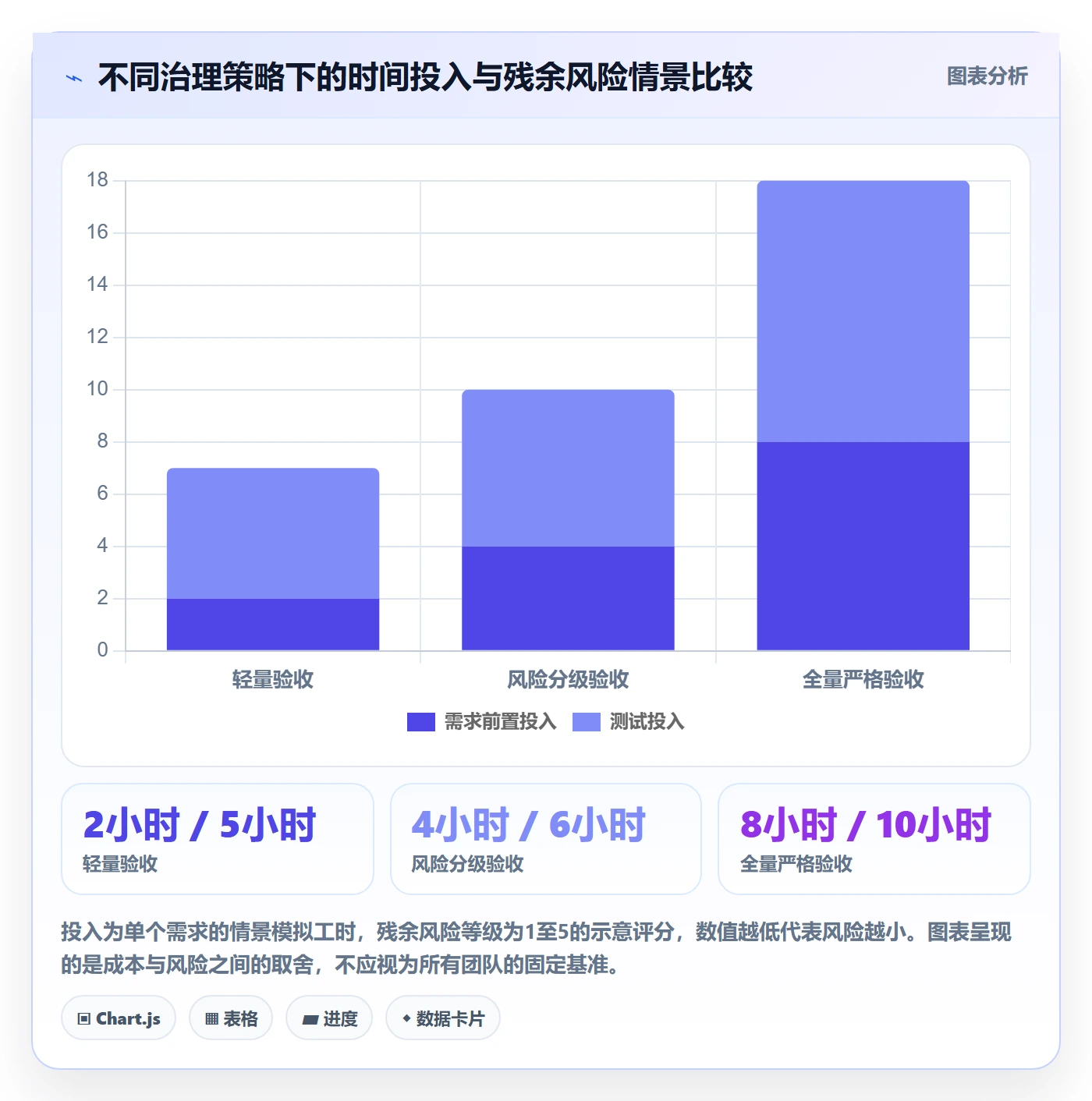Select the Chart.js tag chip
Screen dimensions: 1092x1101
tap(119, 1018)
